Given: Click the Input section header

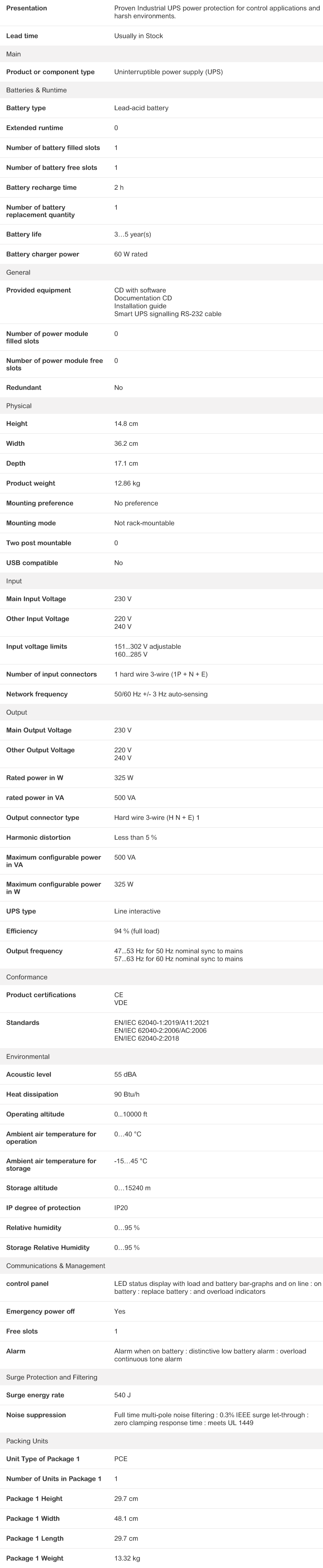Looking at the screenshot, I should click(14, 581).
